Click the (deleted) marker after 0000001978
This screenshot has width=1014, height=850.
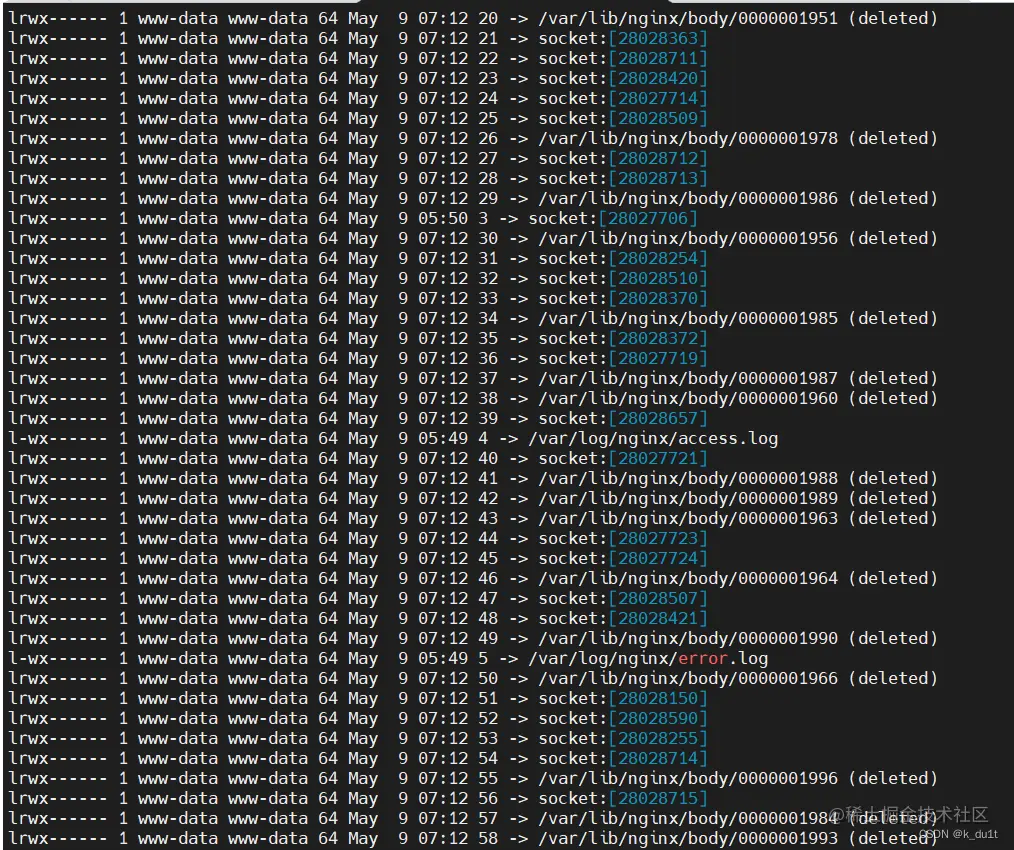[x=893, y=139]
